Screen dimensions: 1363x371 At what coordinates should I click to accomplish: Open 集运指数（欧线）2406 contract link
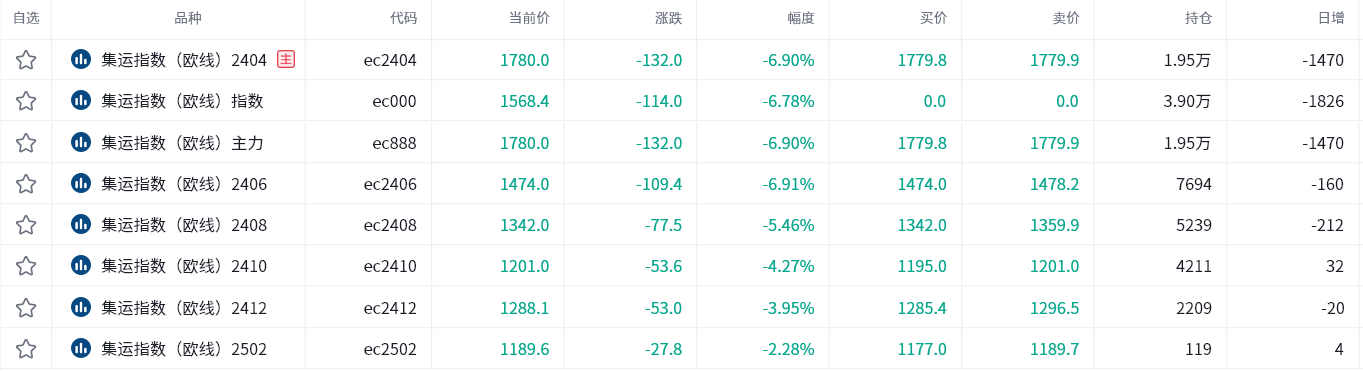184,184
